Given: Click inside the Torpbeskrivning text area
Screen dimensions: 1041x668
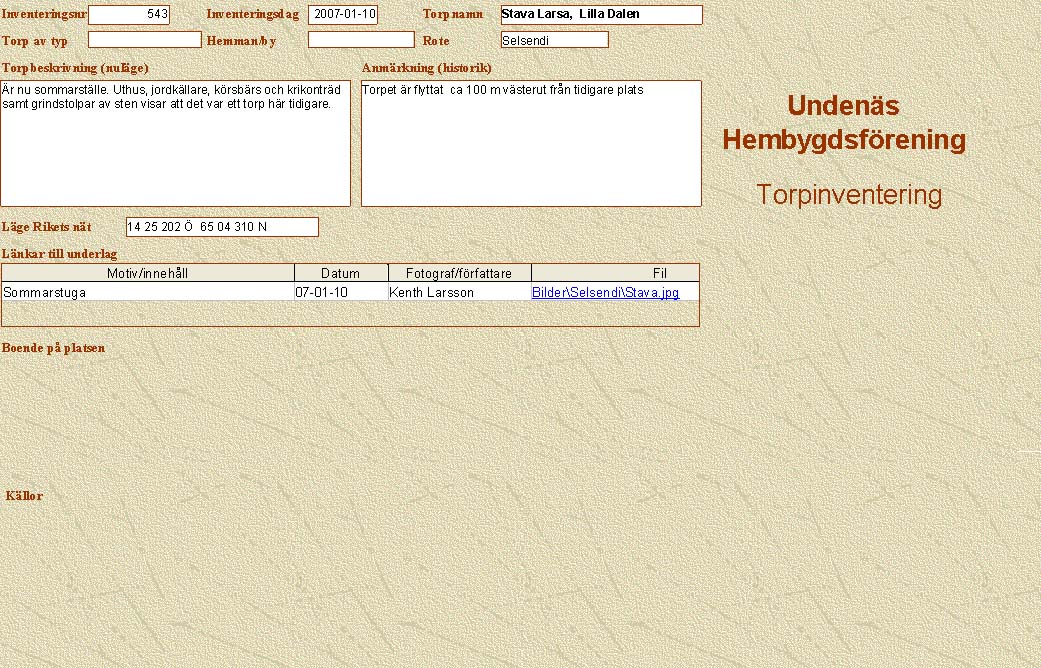Looking at the screenshot, I should (x=175, y=143).
